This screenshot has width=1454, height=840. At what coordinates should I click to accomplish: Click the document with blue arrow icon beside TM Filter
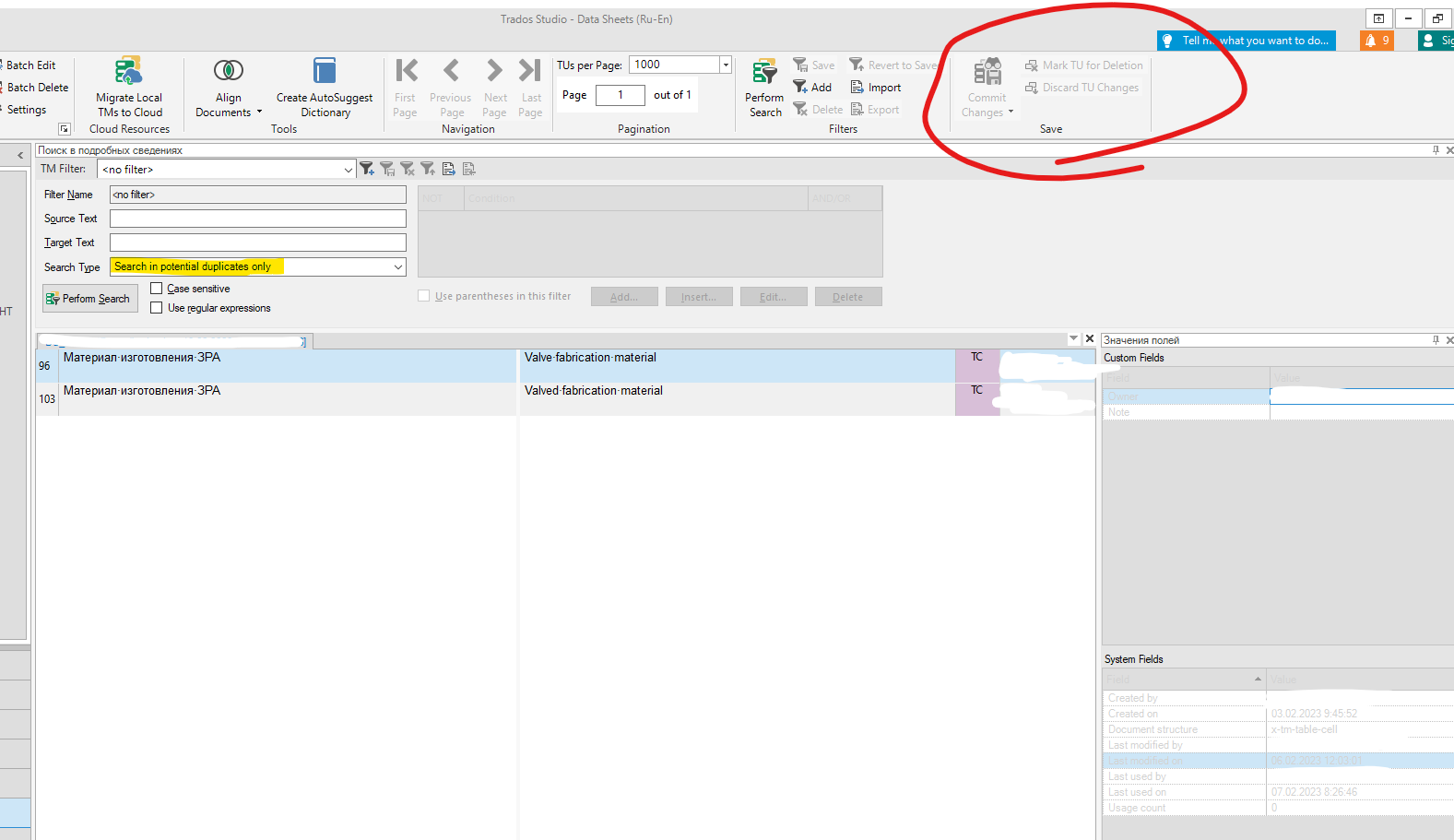point(448,169)
